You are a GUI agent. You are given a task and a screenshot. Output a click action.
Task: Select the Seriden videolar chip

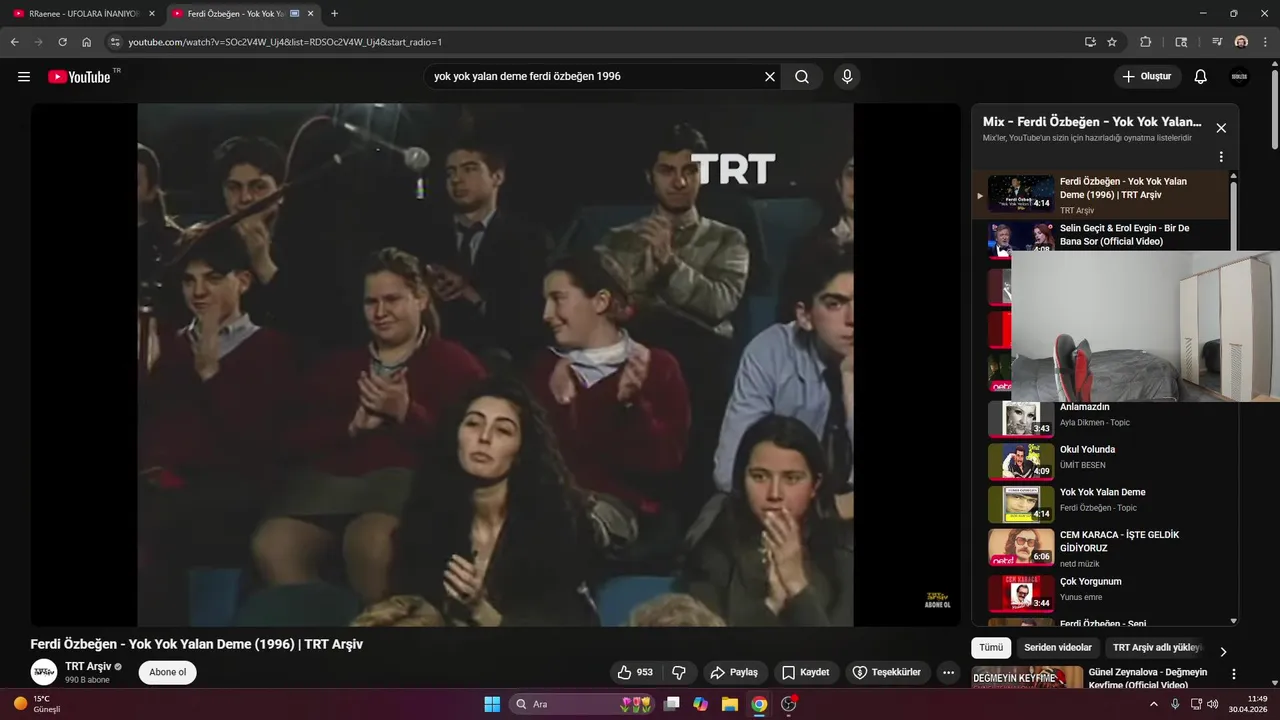(1058, 648)
